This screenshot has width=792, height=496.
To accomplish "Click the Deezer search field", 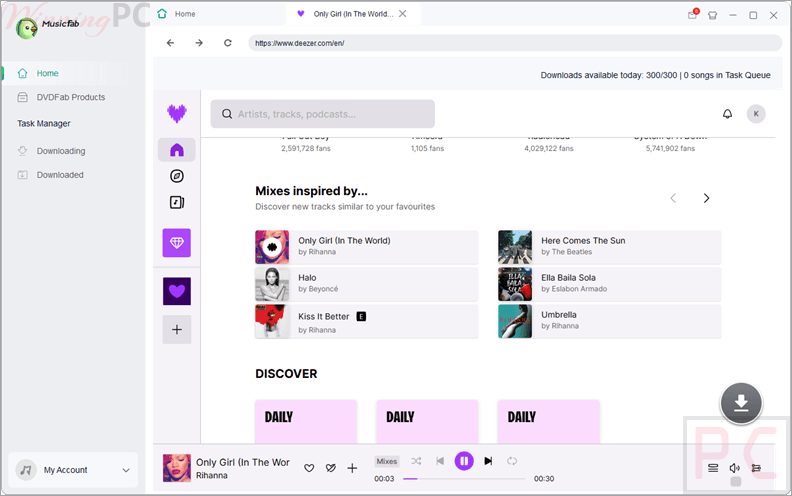I will pos(323,114).
